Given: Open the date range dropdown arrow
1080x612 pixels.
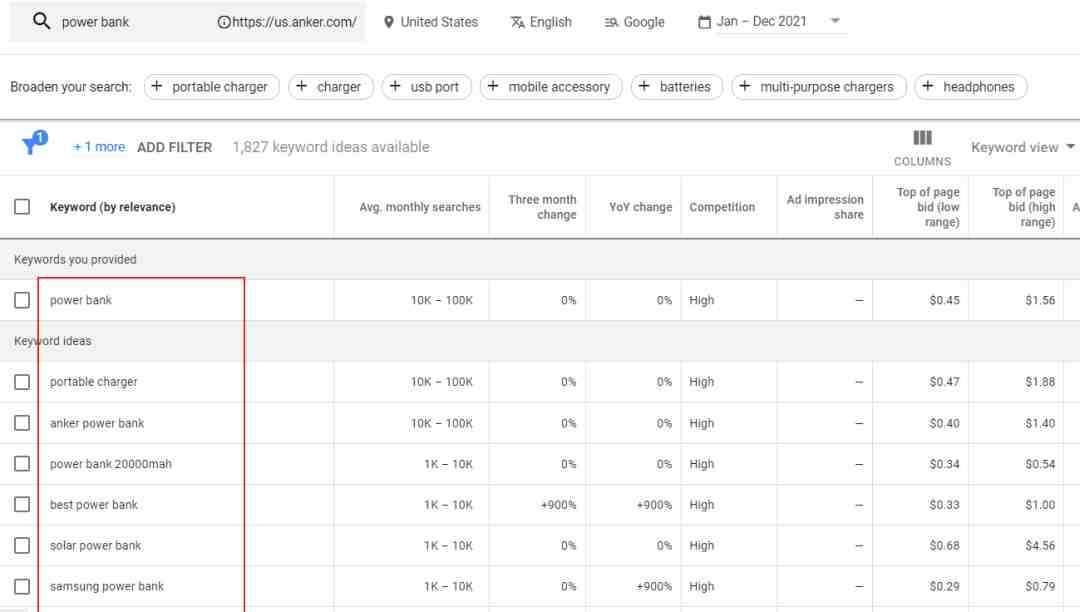Looking at the screenshot, I should tap(835, 21).
